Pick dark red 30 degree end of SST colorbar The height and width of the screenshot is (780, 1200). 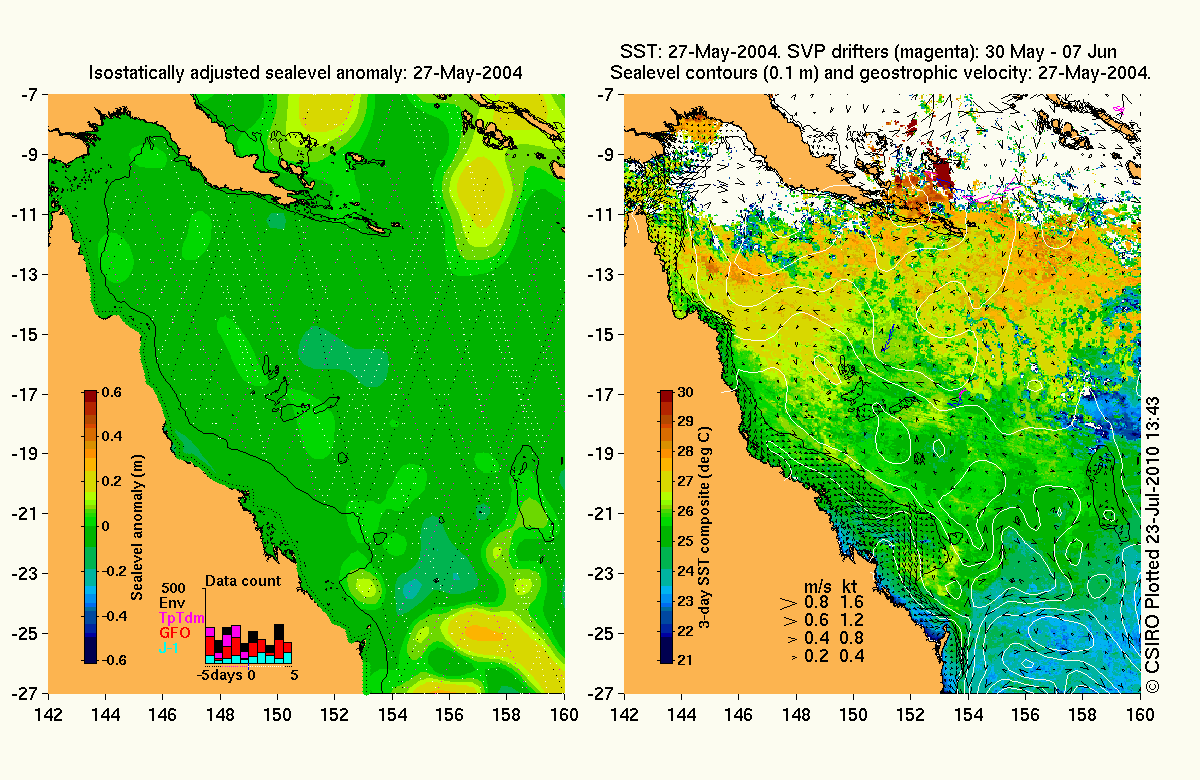pos(666,397)
